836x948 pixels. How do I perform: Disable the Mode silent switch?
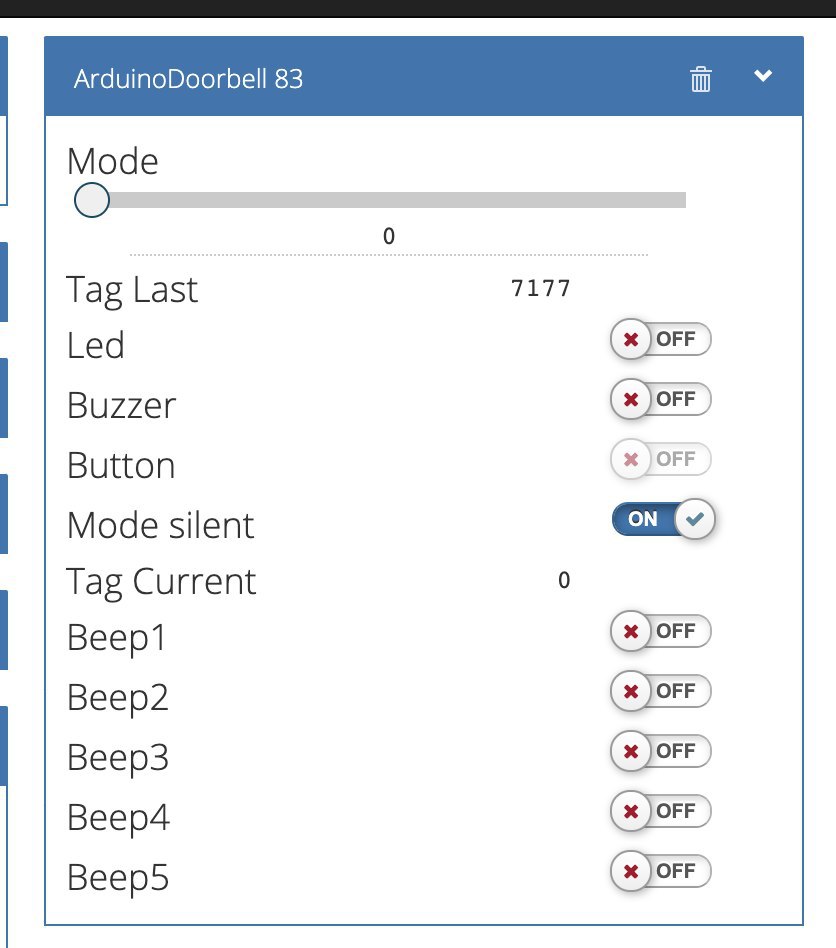tap(663, 519)
